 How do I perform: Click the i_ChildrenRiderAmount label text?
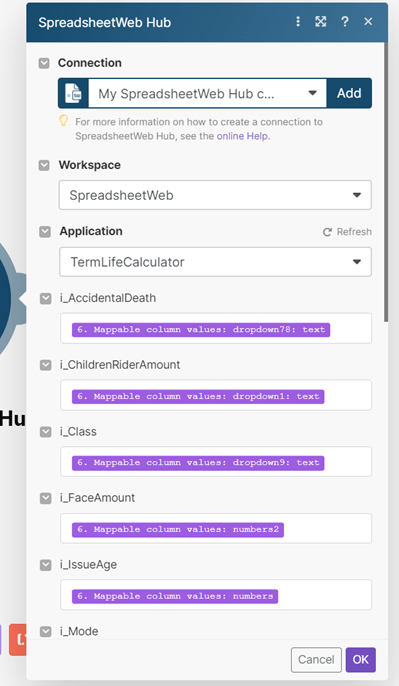tap(120, 365)
